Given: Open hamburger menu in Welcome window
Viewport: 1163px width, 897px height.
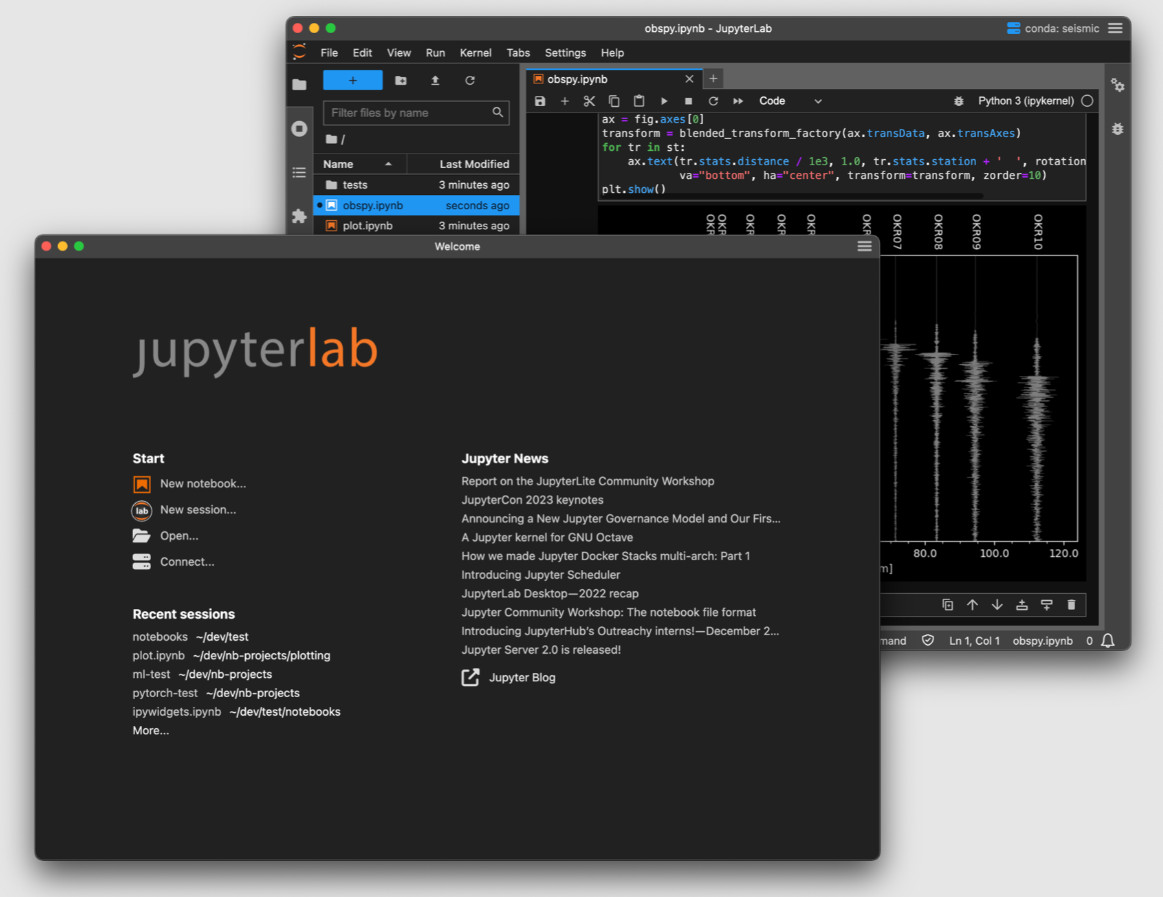Looking at the screenshot, I should coord(864,246).
